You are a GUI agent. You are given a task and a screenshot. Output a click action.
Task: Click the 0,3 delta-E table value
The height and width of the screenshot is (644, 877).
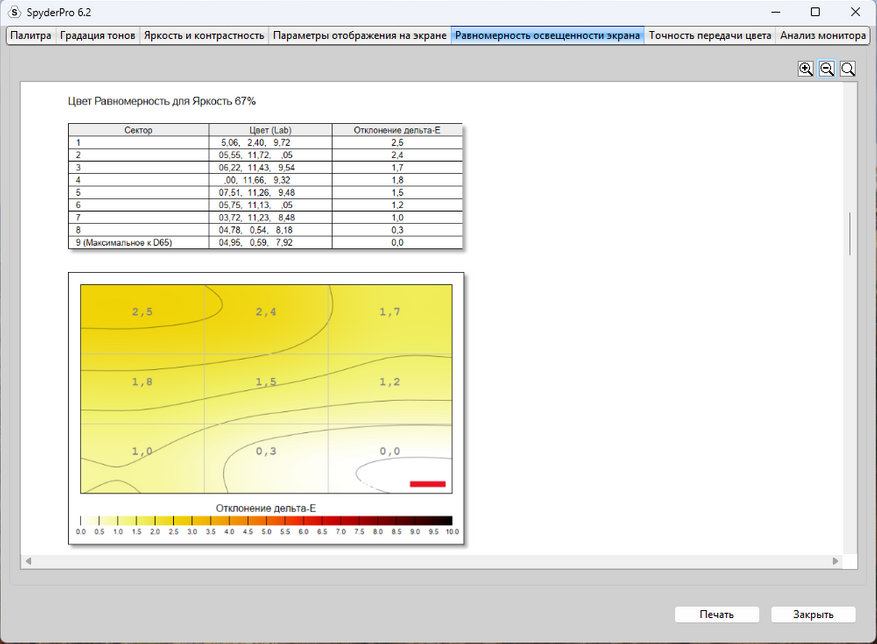pyautogui.click(x=397, y=230)
